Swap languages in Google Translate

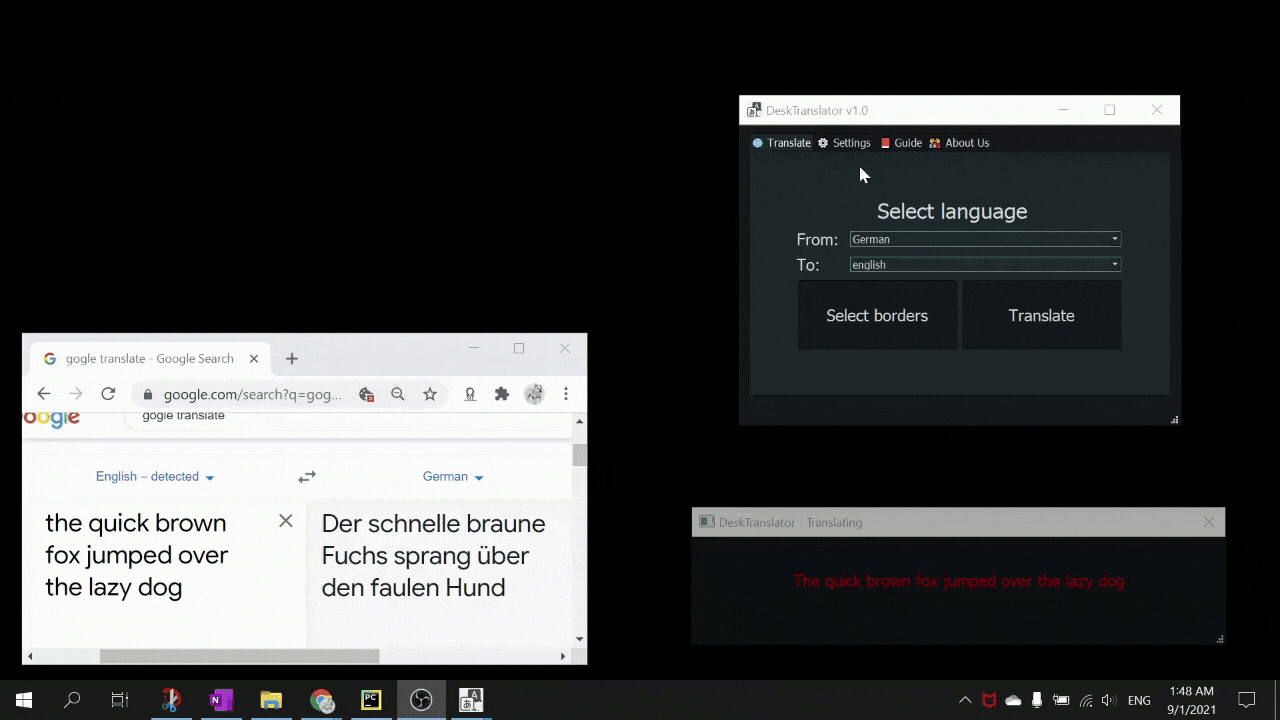click(x=307, y=477)
